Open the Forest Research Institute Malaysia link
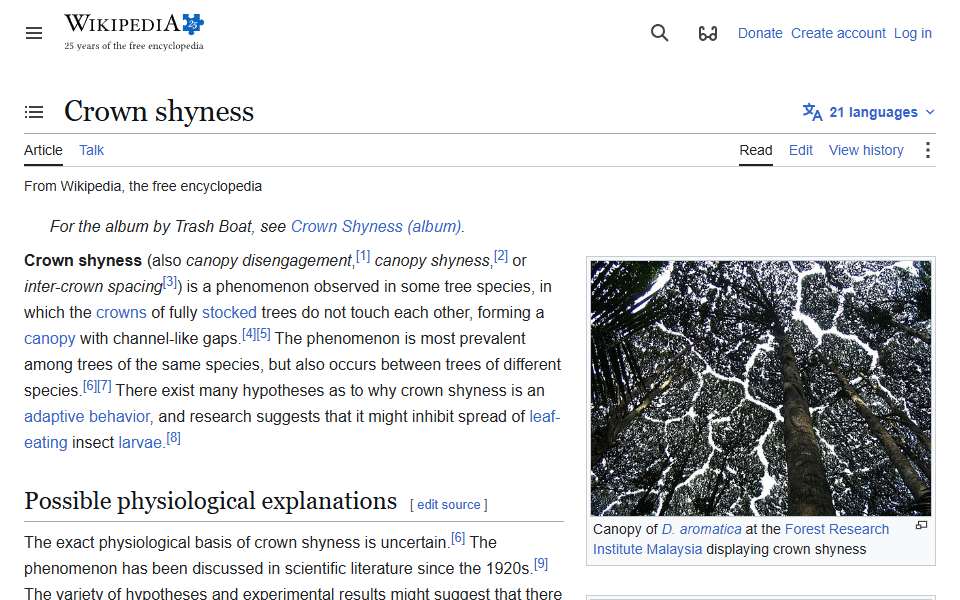Viewport: 960px width, 600px height. point(836,529)
